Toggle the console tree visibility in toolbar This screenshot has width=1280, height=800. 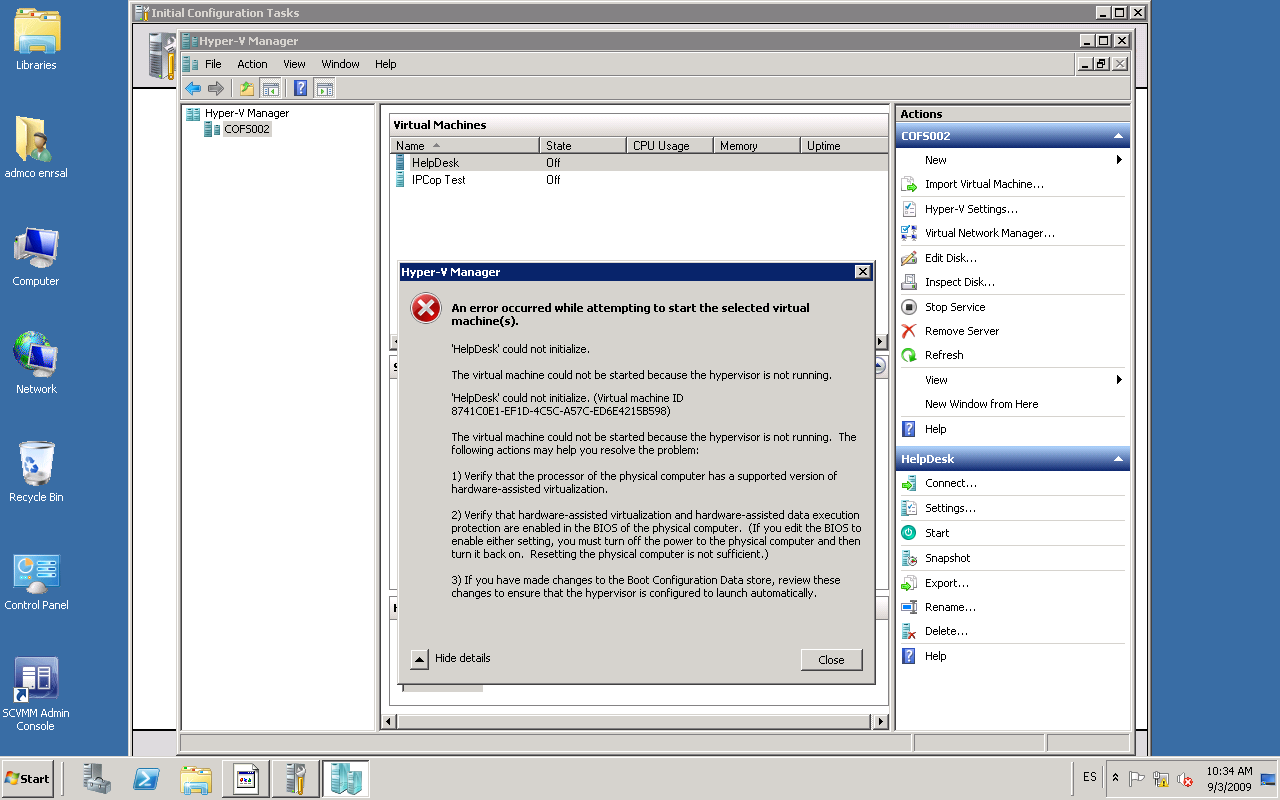pyautogui.click(x=270, y=88)
